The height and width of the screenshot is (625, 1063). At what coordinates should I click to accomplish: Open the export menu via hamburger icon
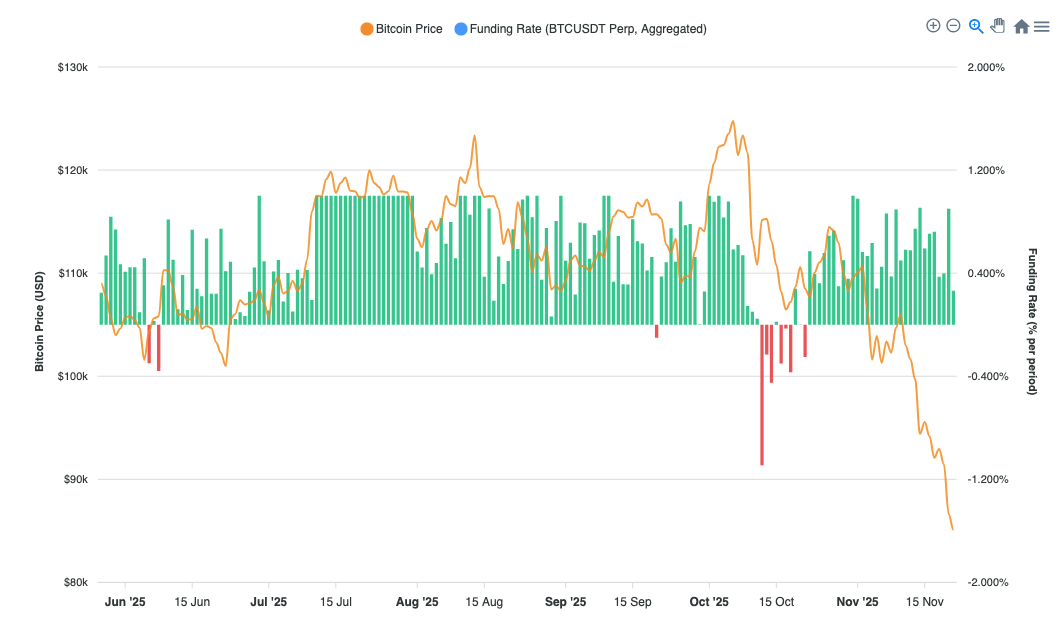(1042, 25)
